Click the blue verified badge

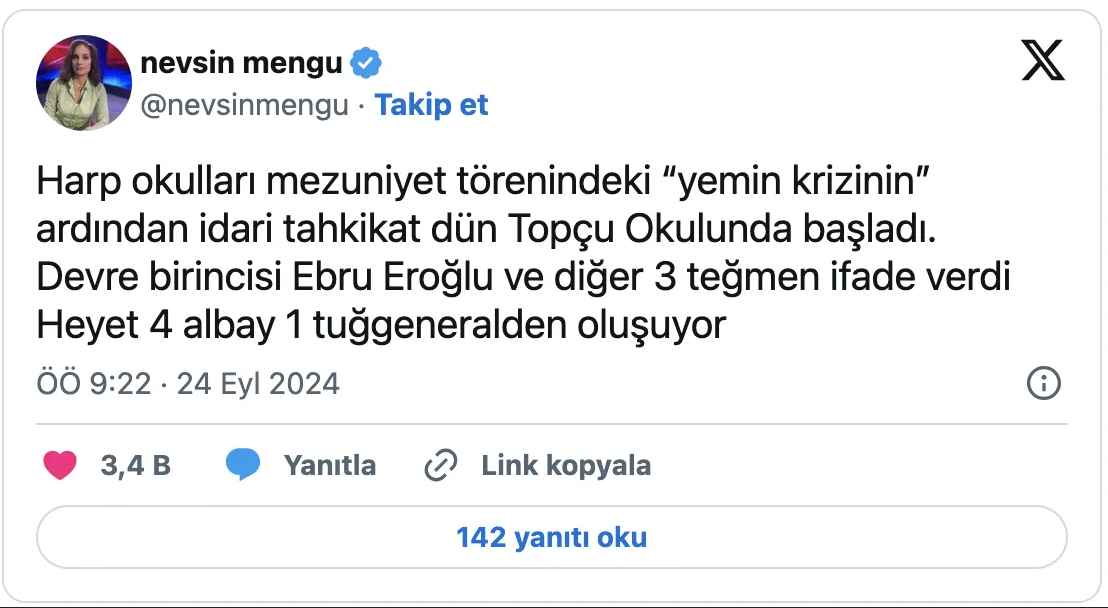click(366, 64)
